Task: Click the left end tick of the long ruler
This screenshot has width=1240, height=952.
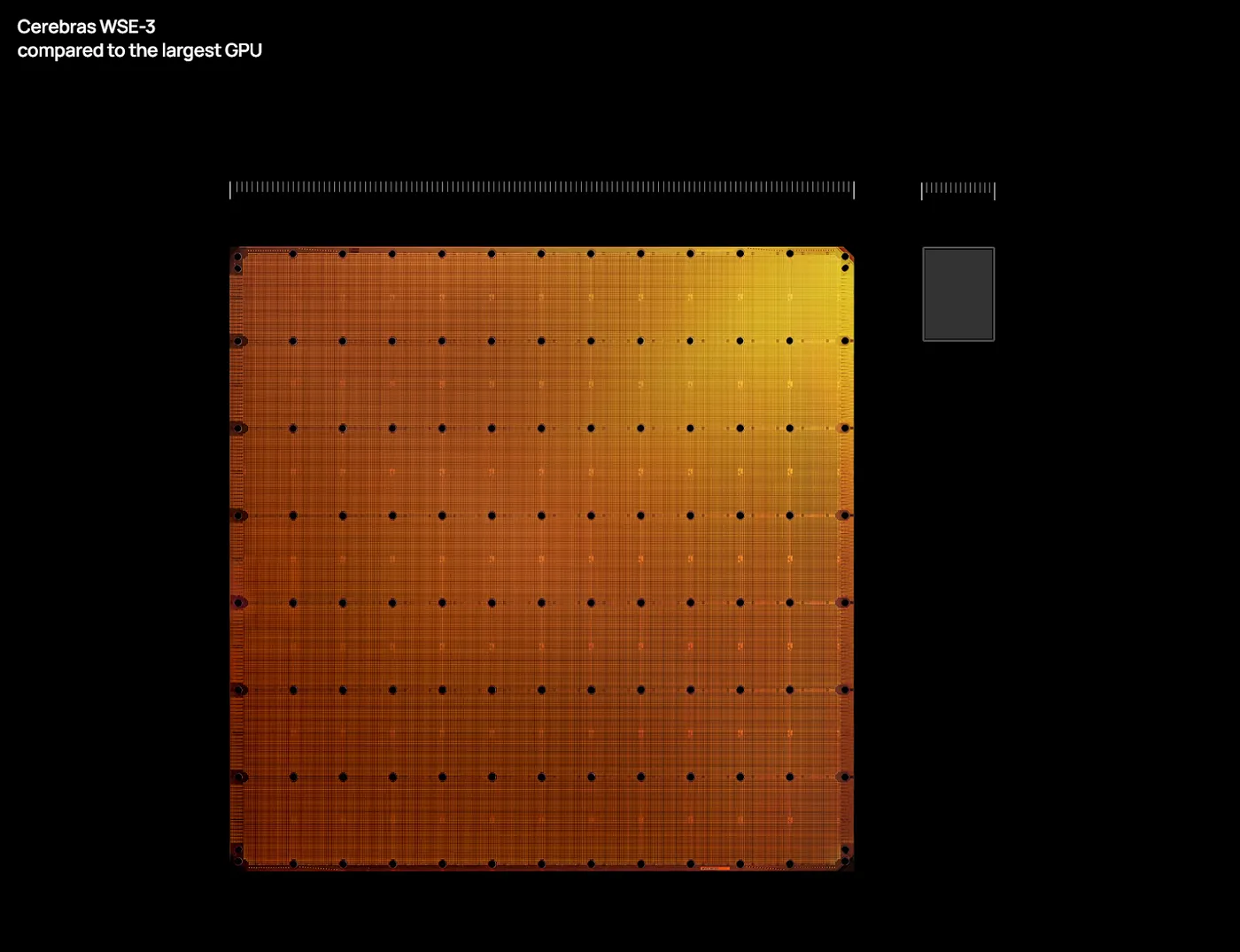Action: pyautogui.click(x=230, y=190)
